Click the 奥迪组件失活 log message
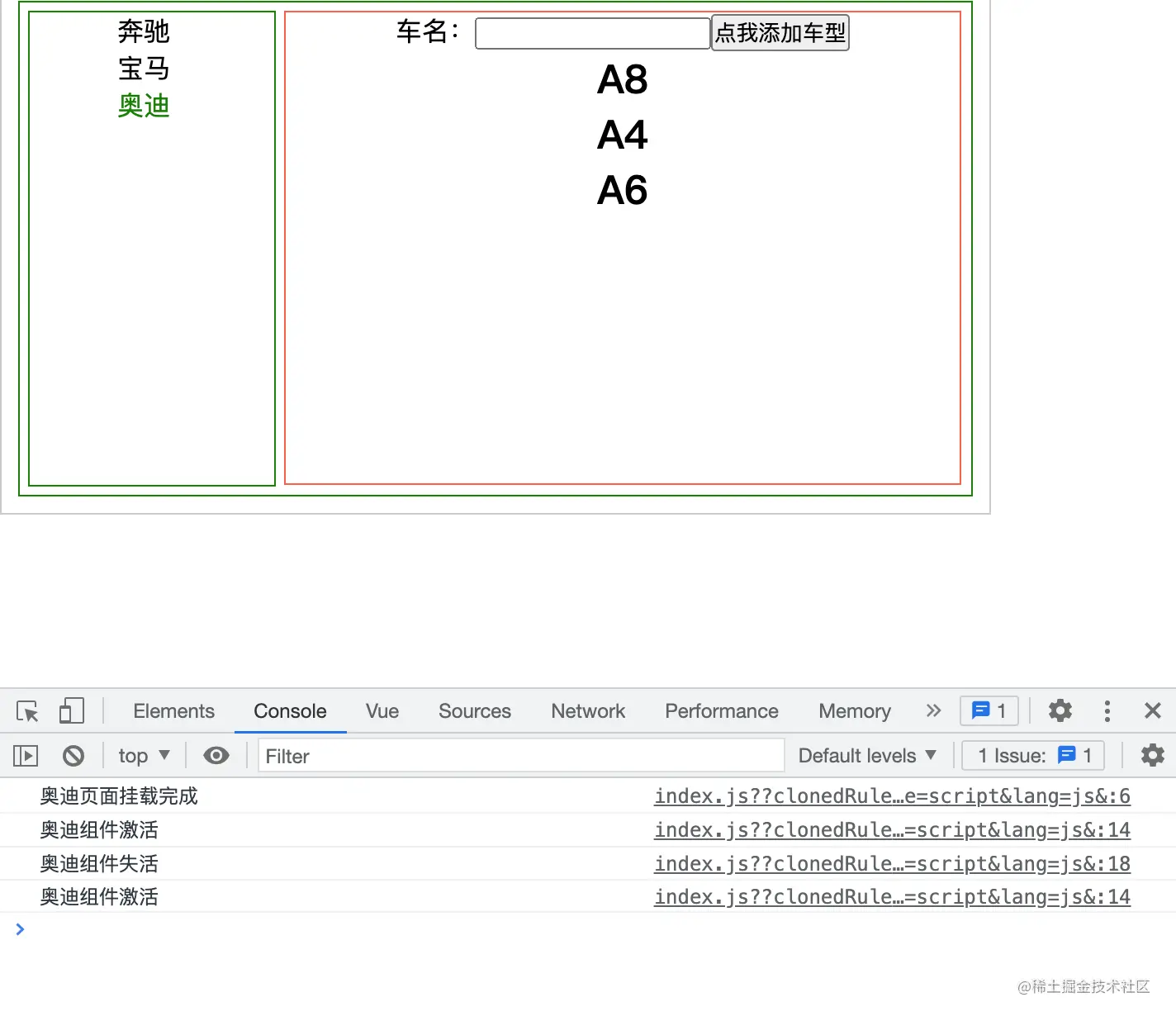1176x1021 pixels. click(99, 864)
